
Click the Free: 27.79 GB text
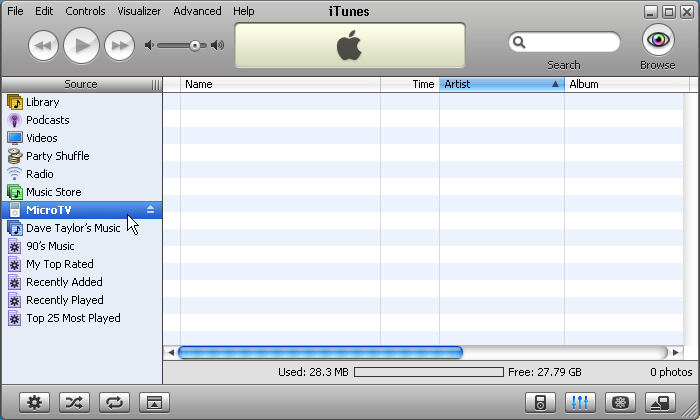click(545, 372)
